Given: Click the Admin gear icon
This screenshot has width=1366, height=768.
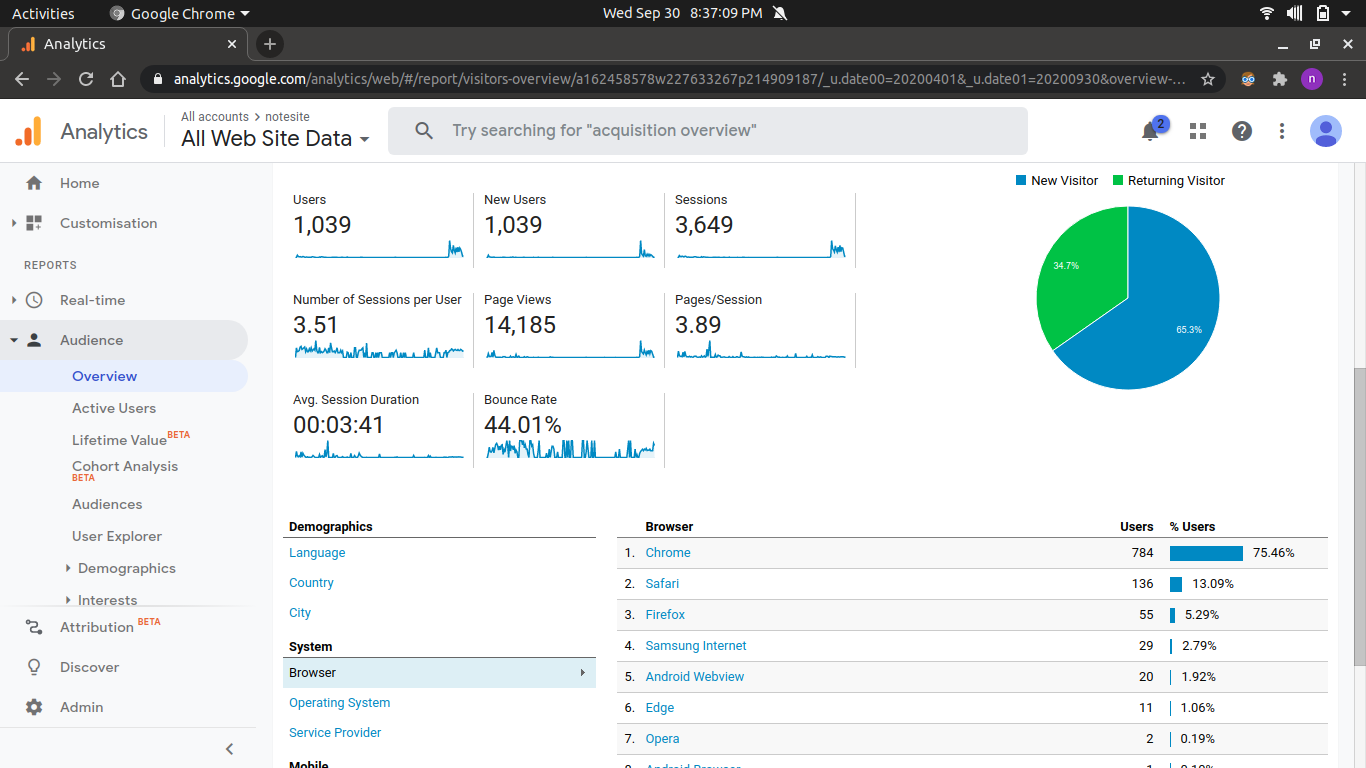Looking at the screenshot, I should 34,707.
